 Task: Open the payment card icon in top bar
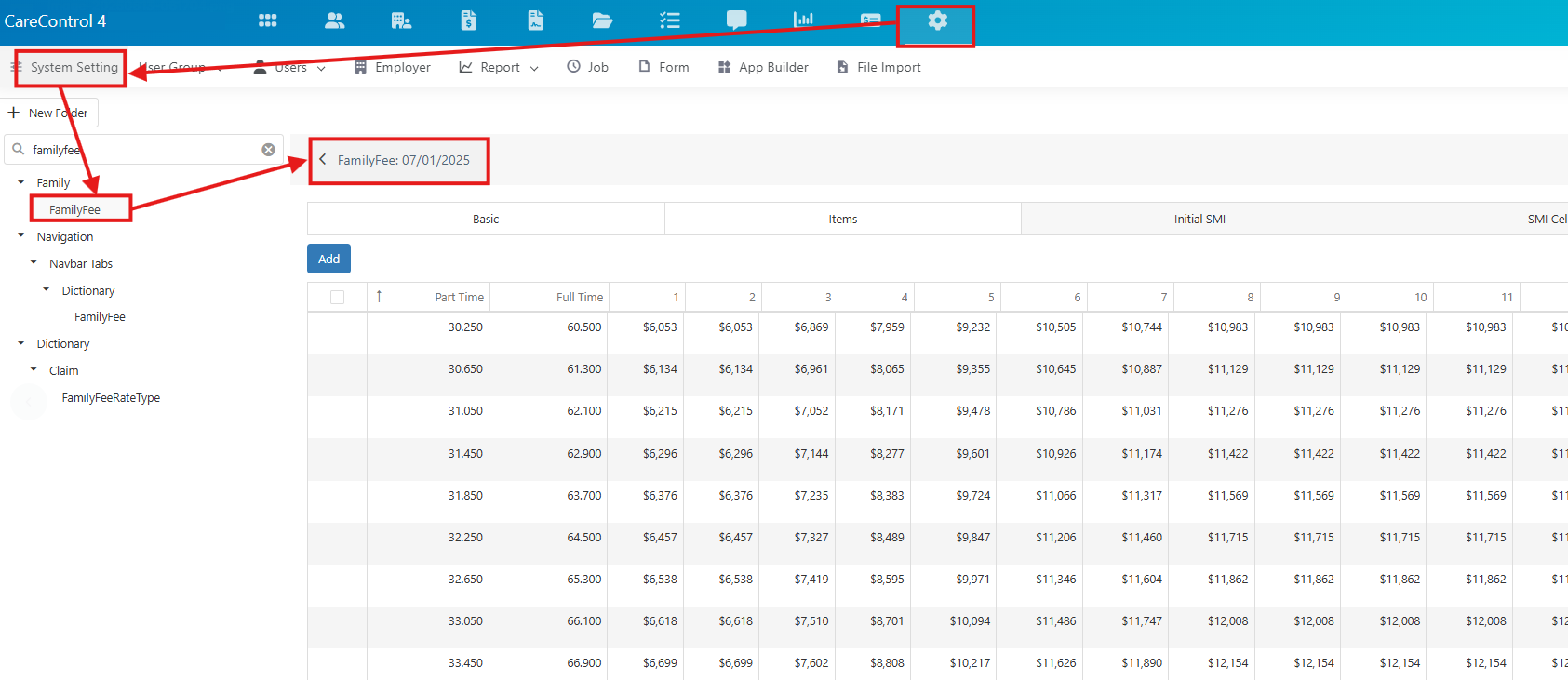[x=871, y=20]
